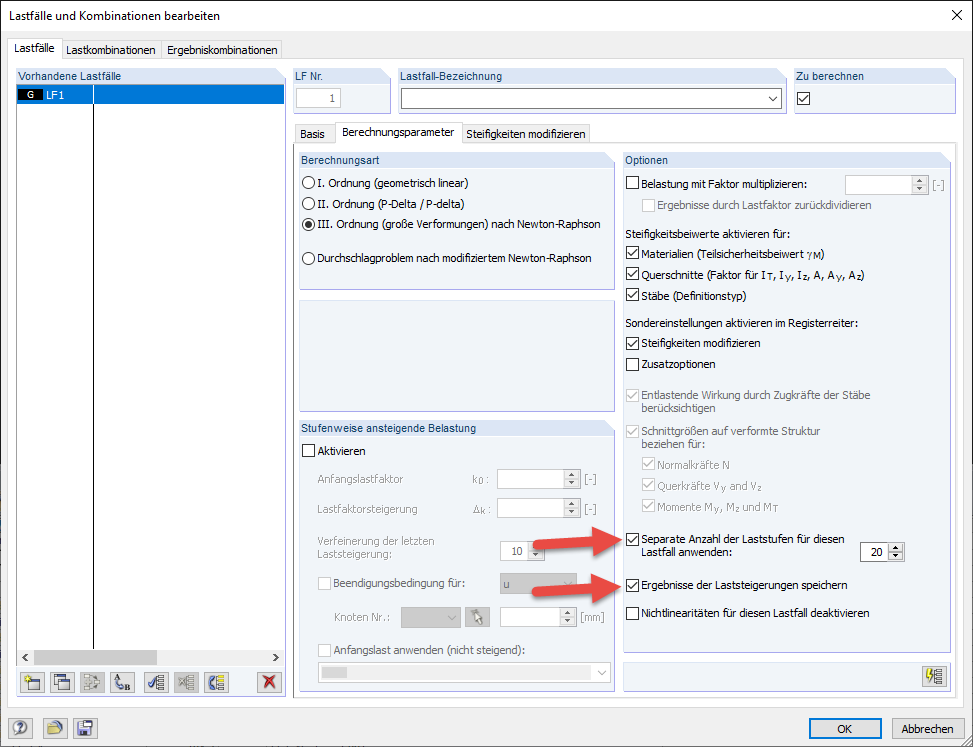
Task: Click the load factor multiplier stepper
Action: click(x=920, y=184)
